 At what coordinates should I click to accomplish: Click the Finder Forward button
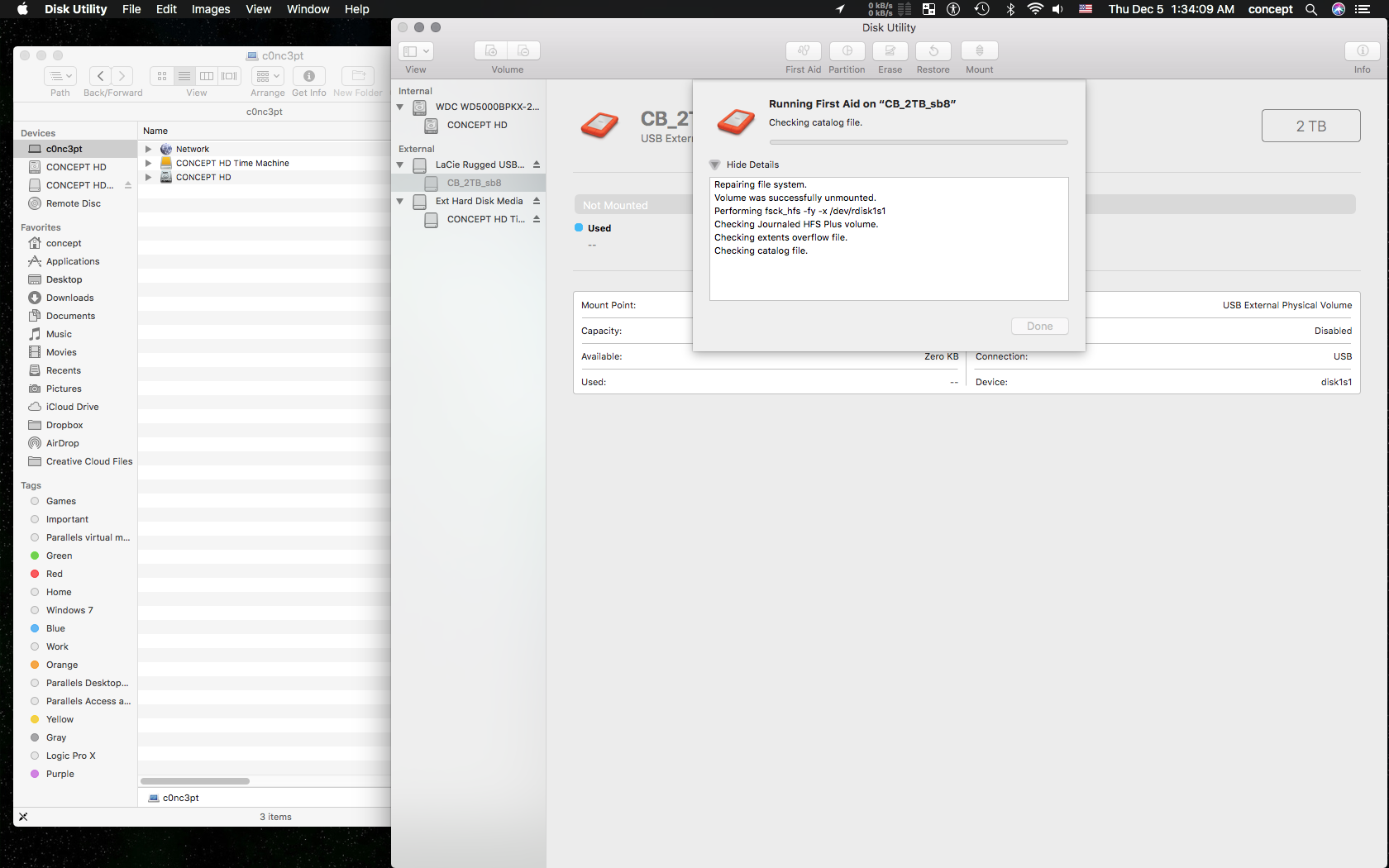point(122,76)
